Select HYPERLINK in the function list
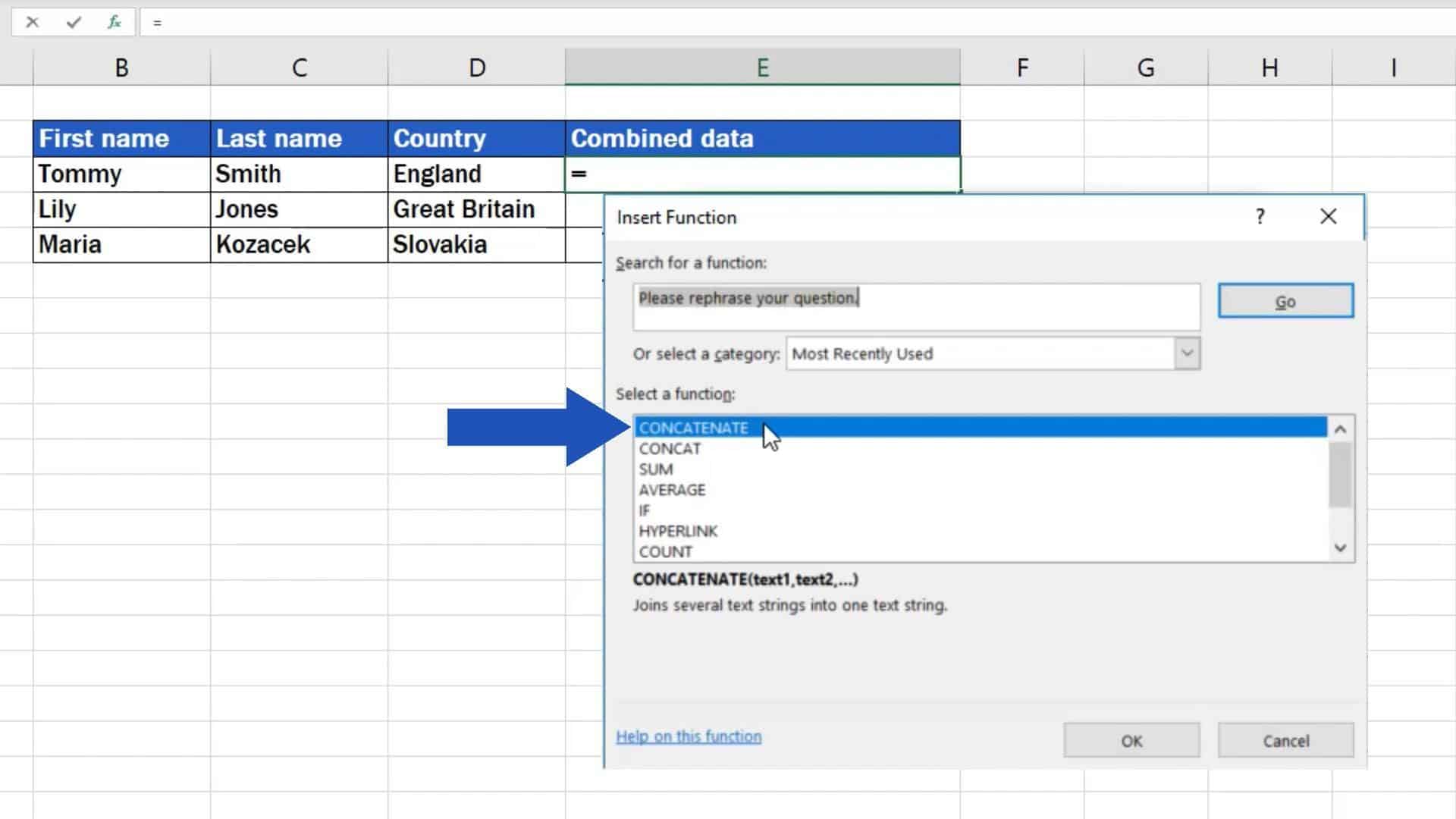 [x=678, y=531]
